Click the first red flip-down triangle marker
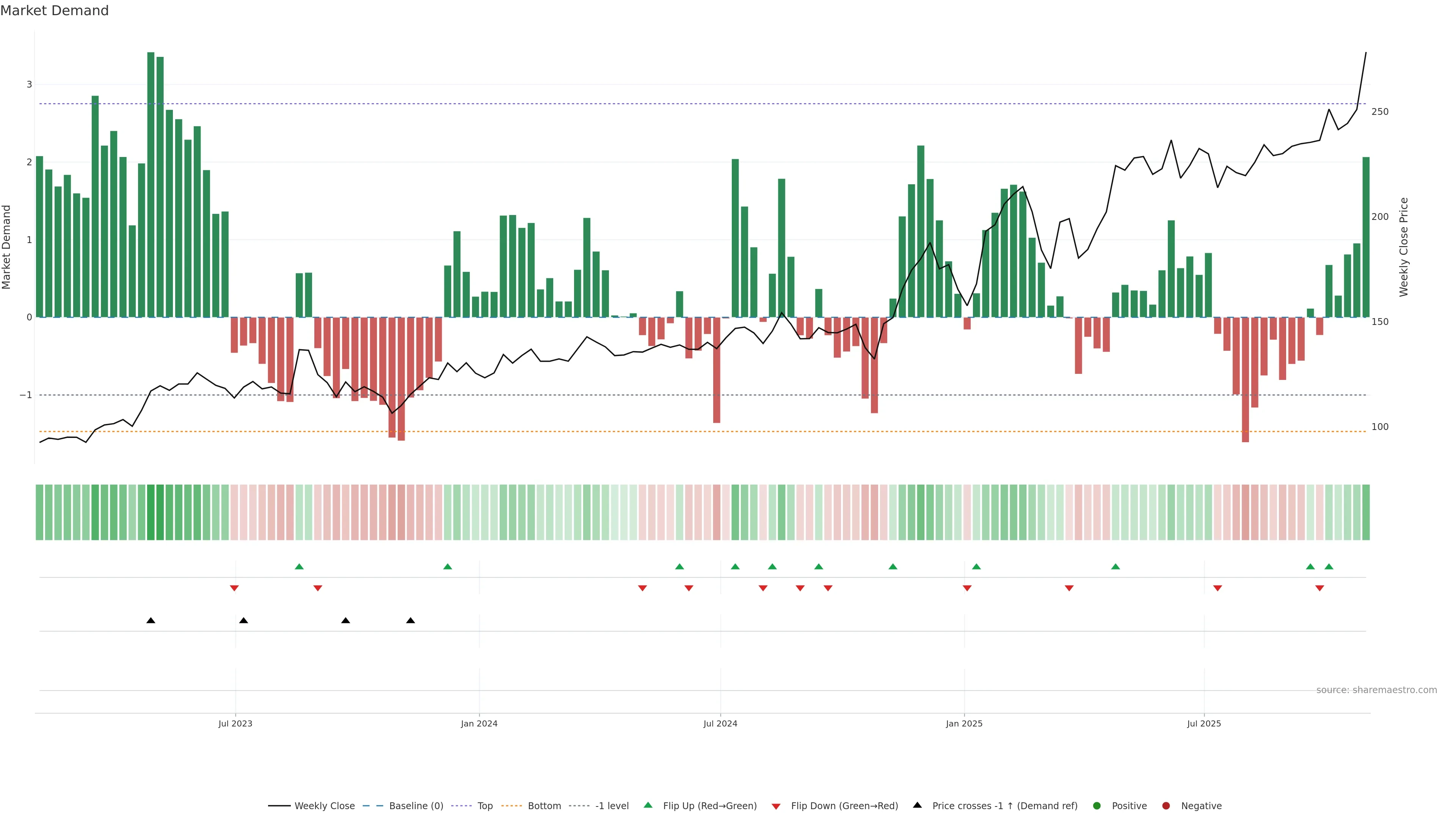Screen dimensions: 1456x819 (234, 588)
